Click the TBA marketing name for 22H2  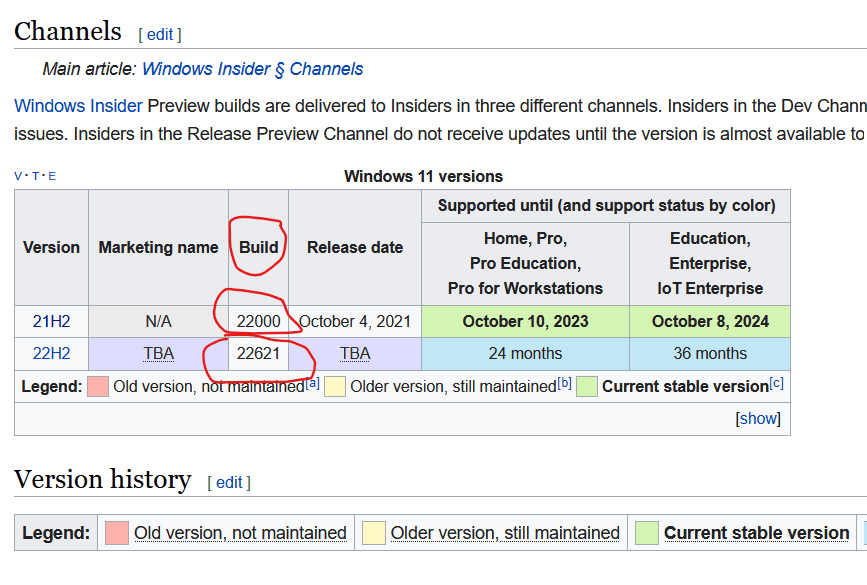click(x=159, y=353)
